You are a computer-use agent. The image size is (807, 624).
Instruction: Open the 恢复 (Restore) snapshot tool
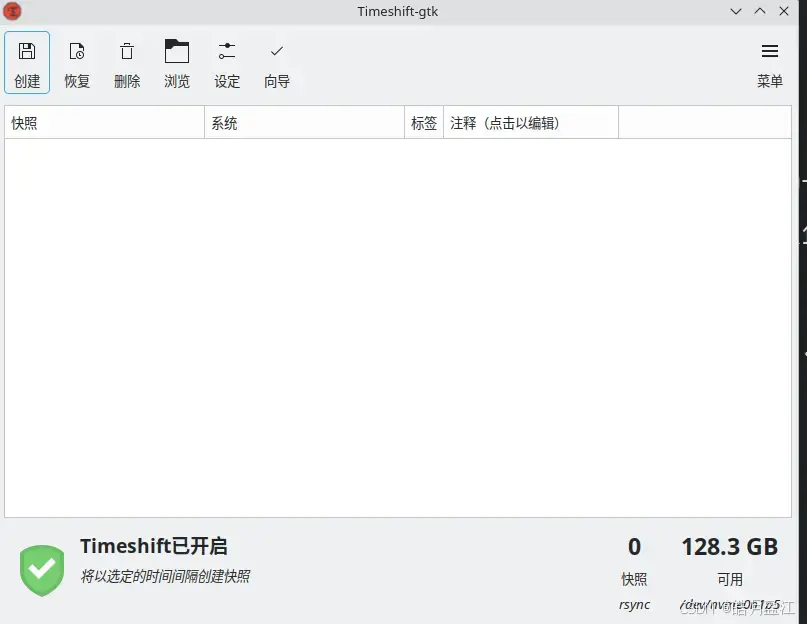click(x=77, y=63)
